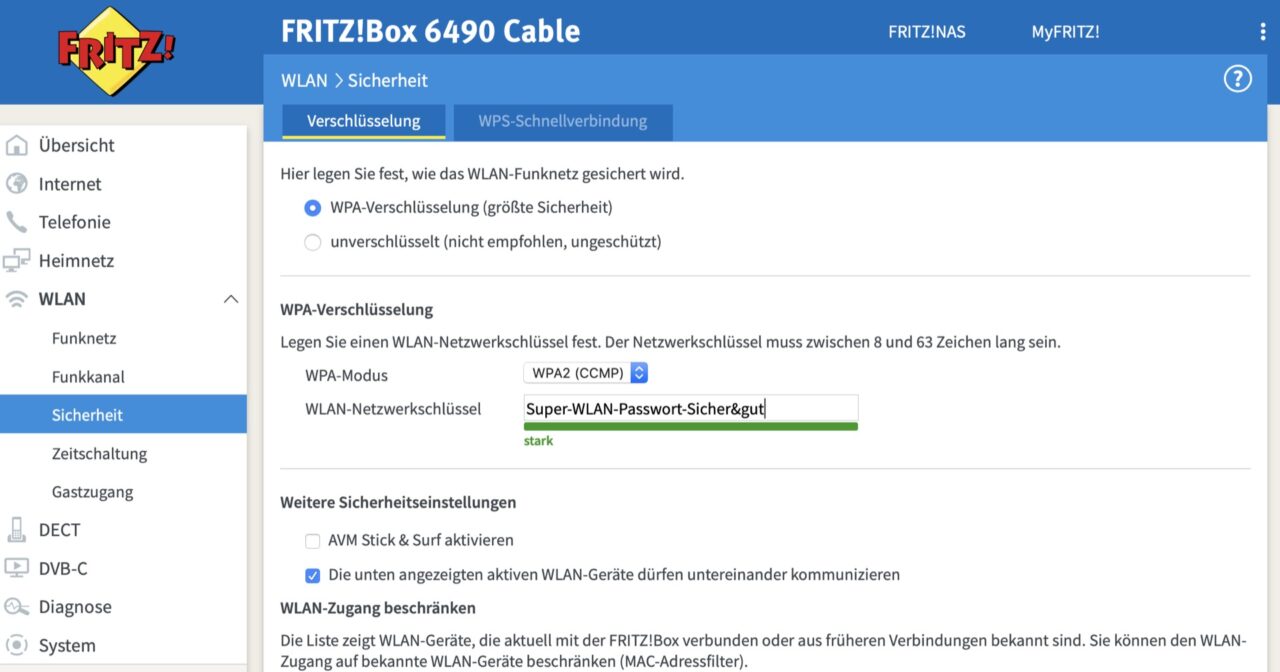Enable AVM Stick & Surf aktivieren
Viewport: 1280px width, 672px height.
313,540
